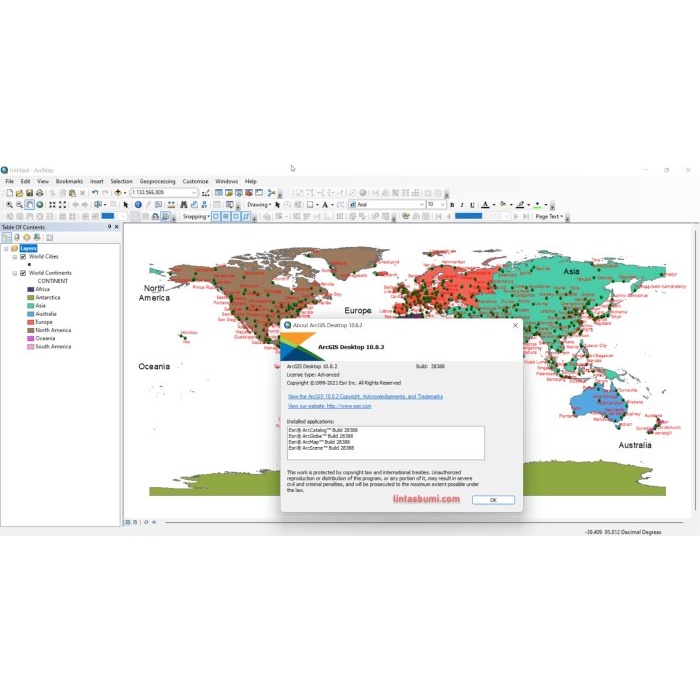The height and width of the screenshot is (700, 700).
Task: Select the Zoom In tool
Action: point(9,204)
